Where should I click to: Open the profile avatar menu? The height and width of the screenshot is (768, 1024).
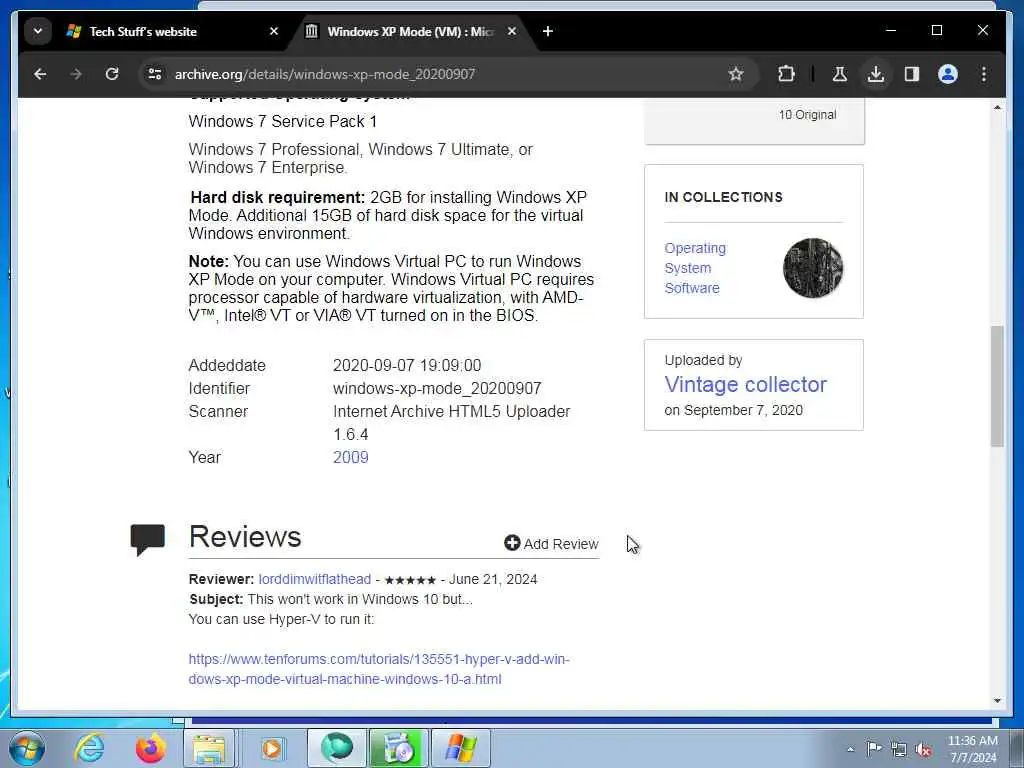click(948, 74)
